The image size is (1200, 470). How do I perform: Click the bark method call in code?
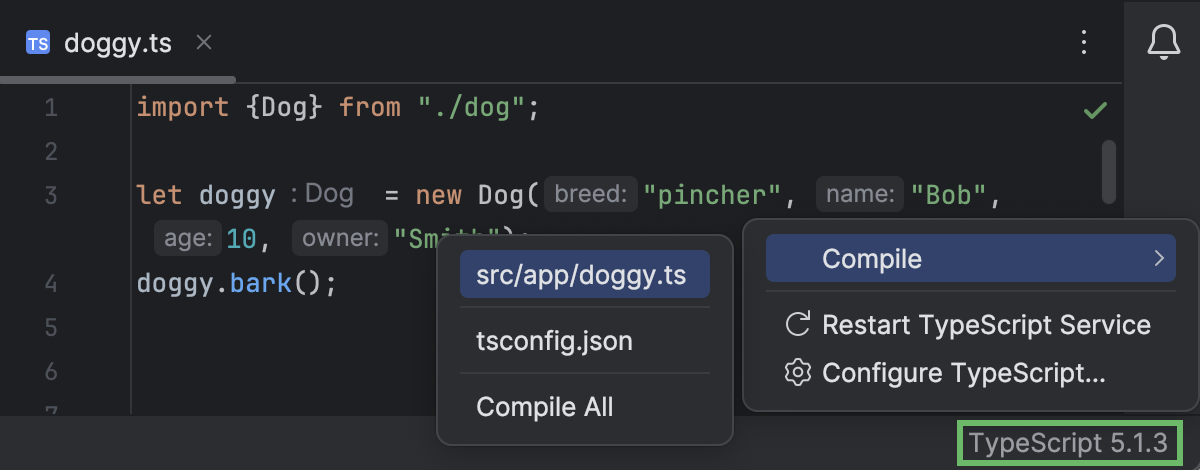point(259,283)
